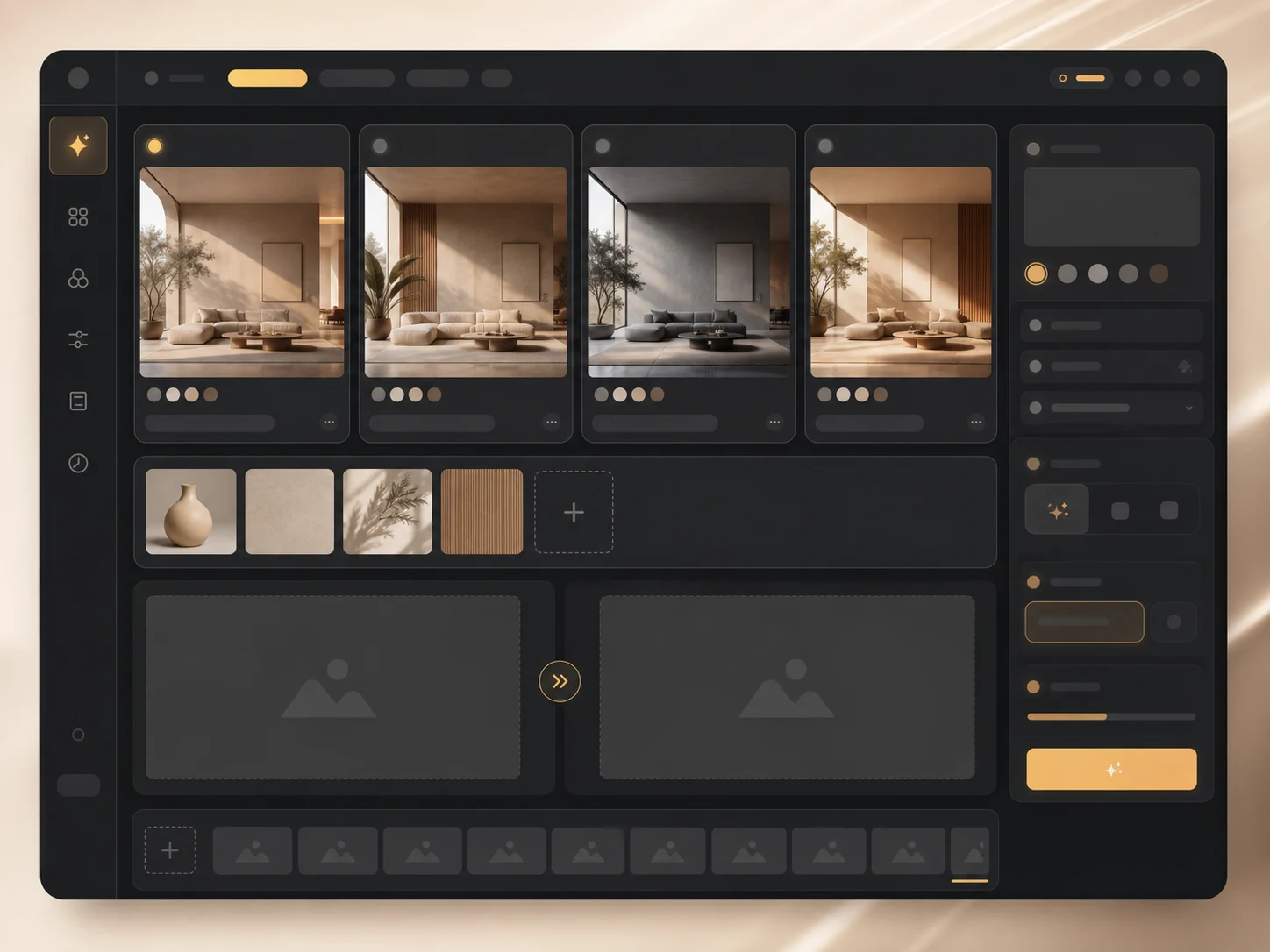
Task: Toggle the option row that has no right-side icon
Action: tap(1111, 325)
